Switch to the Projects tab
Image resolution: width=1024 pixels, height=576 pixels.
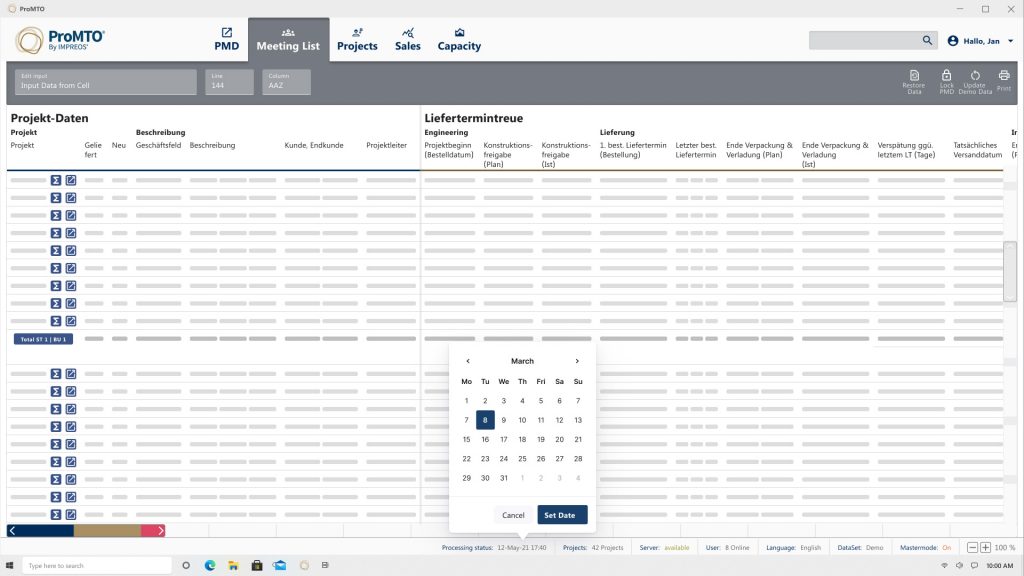[x=357, y=39]
